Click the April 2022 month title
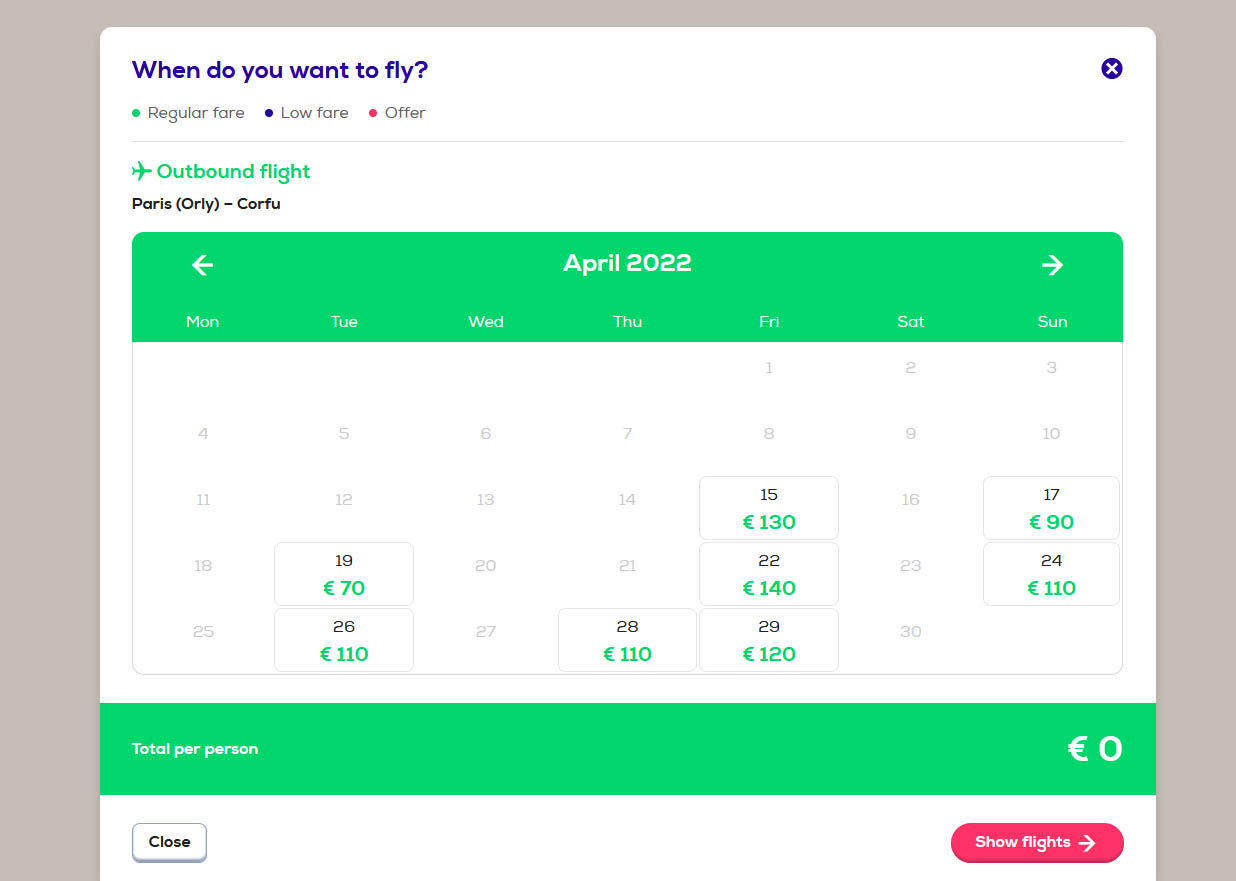Screen dimensions: 1236x881 coord(627,263)
